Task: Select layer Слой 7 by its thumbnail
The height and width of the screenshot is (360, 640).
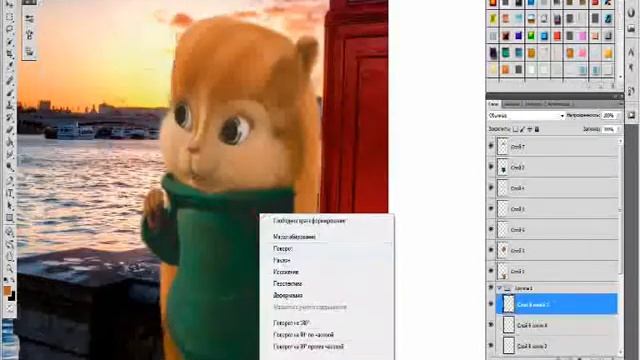Action: coord(502,146)
